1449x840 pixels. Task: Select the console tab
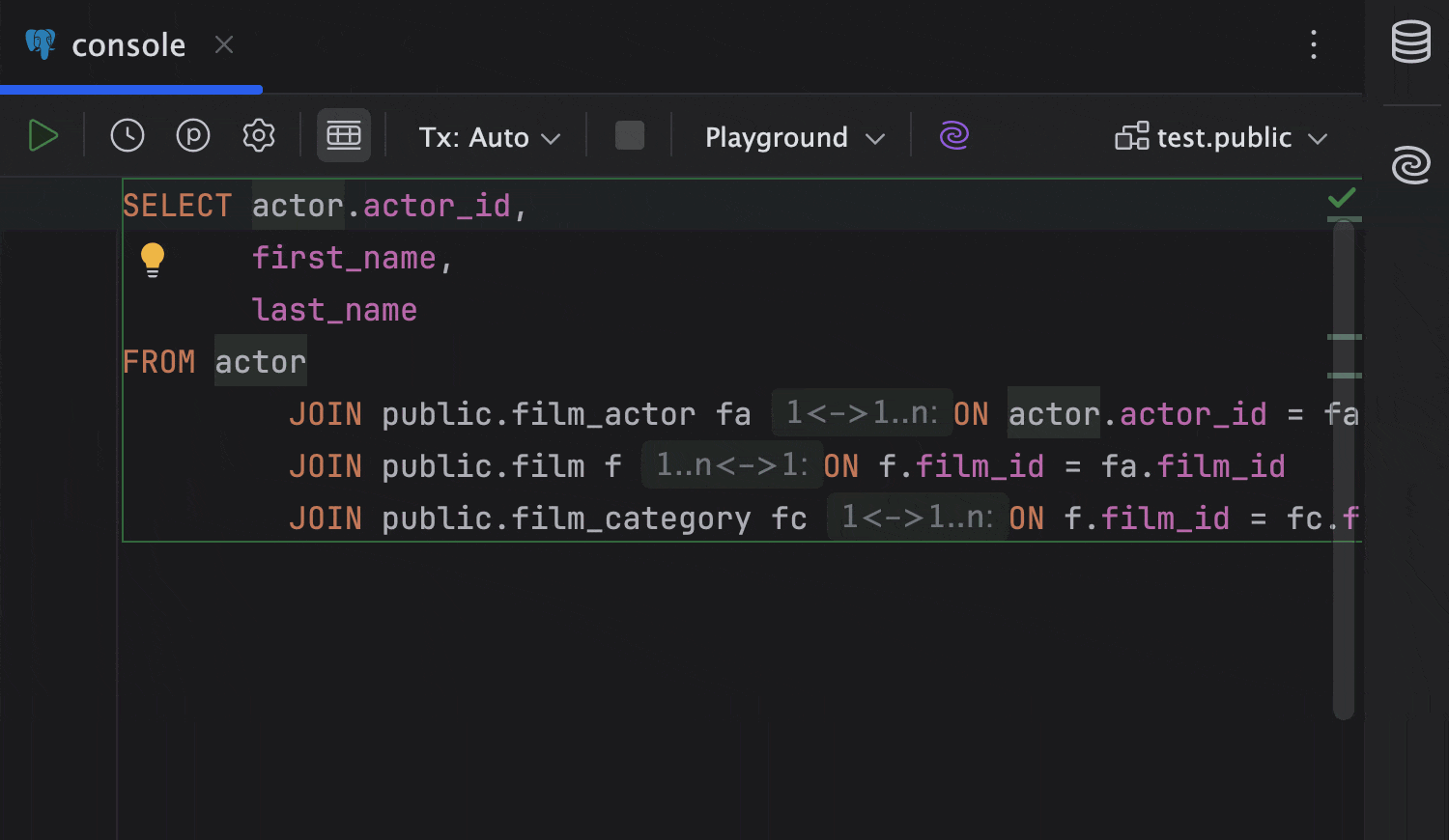click(128, 44)
